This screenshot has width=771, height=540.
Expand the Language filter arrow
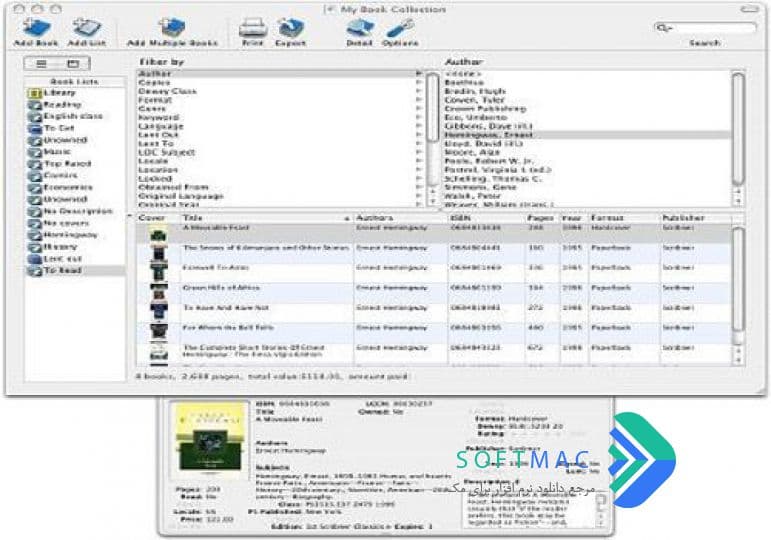[x=419, y=126]
